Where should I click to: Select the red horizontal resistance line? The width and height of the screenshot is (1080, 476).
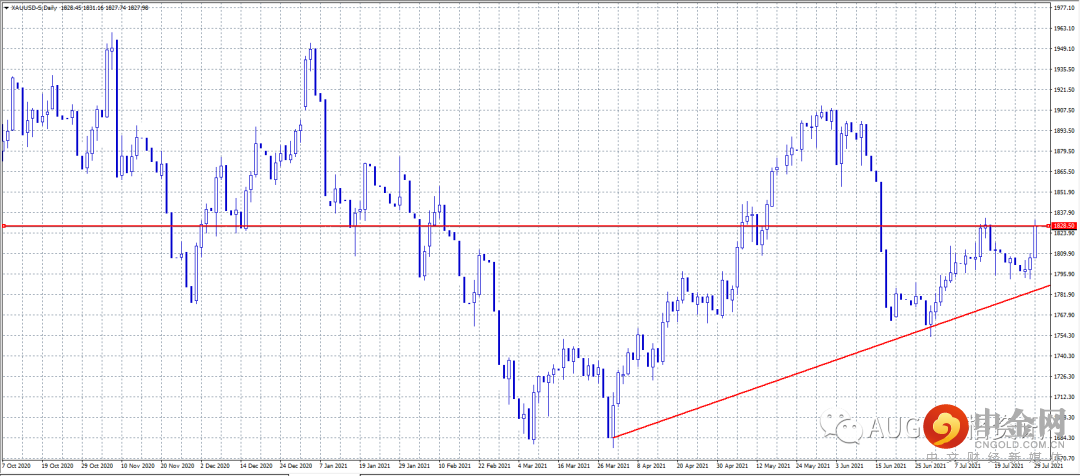coord(527,226)
